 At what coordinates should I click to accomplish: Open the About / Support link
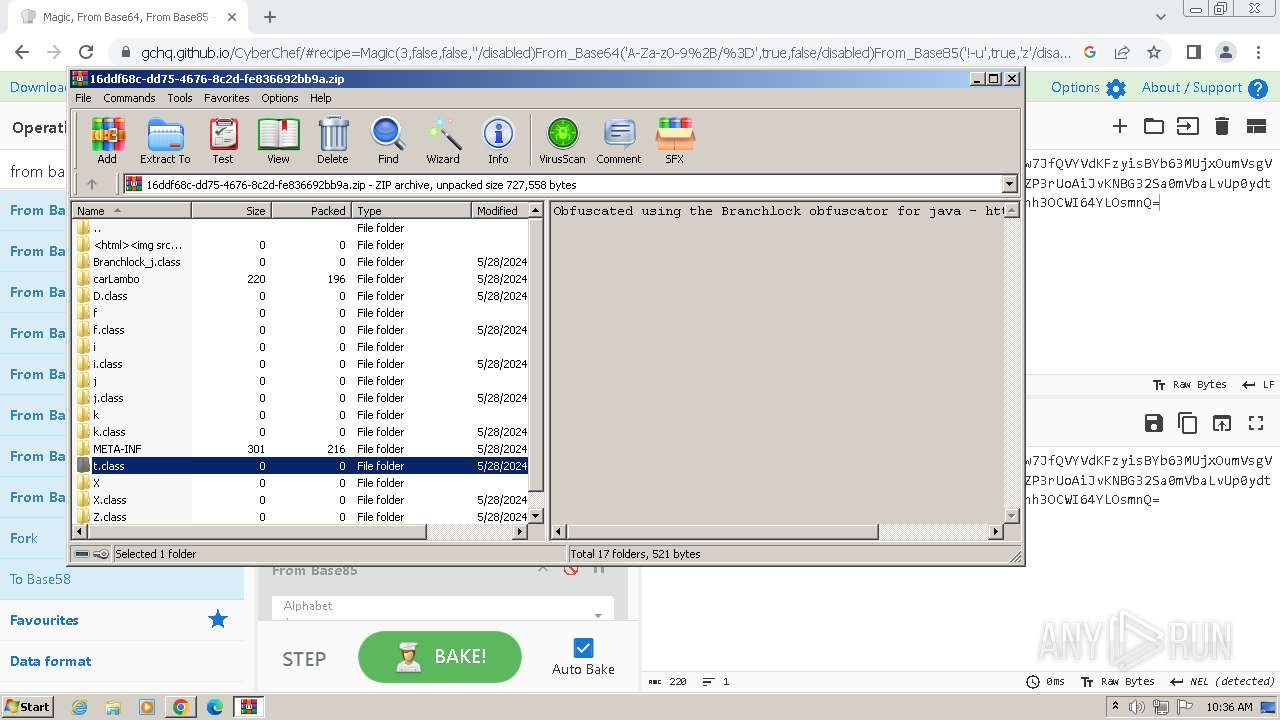tap(1204, 88)
